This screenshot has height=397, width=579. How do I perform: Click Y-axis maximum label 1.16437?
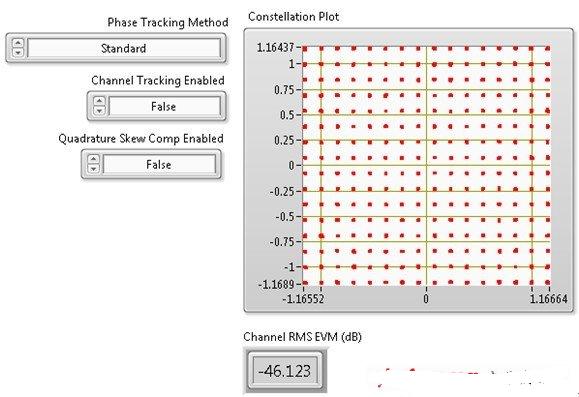point(275,47)
